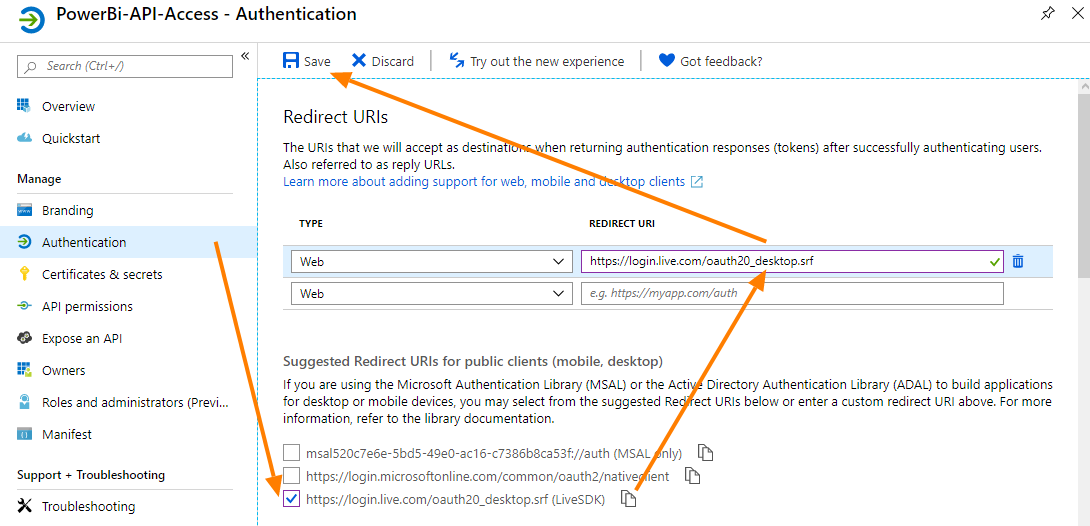Click the Redirect URIs heading

[336, 117]
